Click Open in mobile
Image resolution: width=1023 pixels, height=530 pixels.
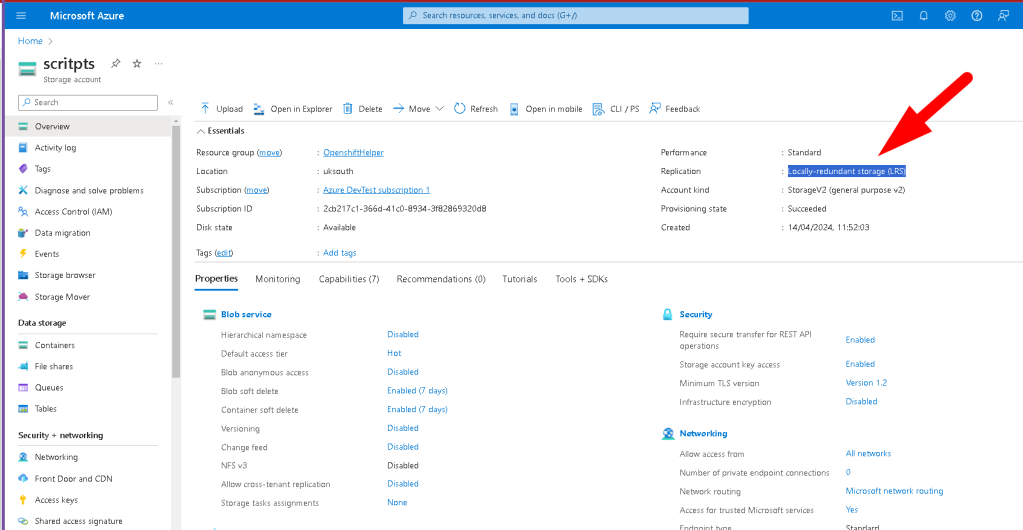click(x=545, y=109)
